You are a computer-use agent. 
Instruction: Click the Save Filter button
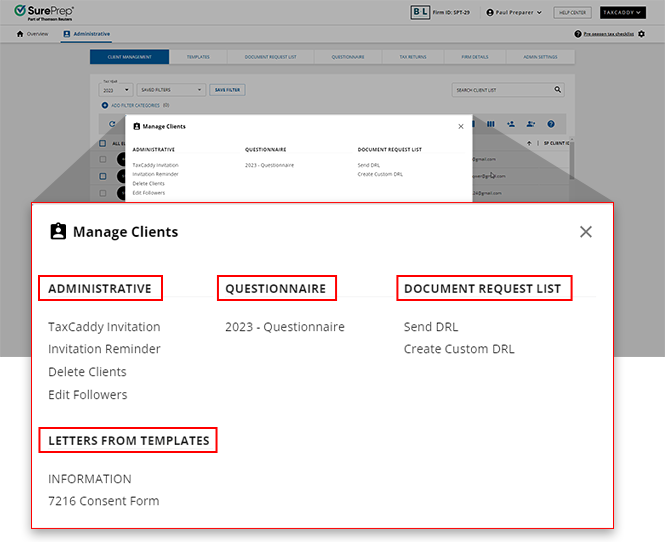click(x=227, y=90)
